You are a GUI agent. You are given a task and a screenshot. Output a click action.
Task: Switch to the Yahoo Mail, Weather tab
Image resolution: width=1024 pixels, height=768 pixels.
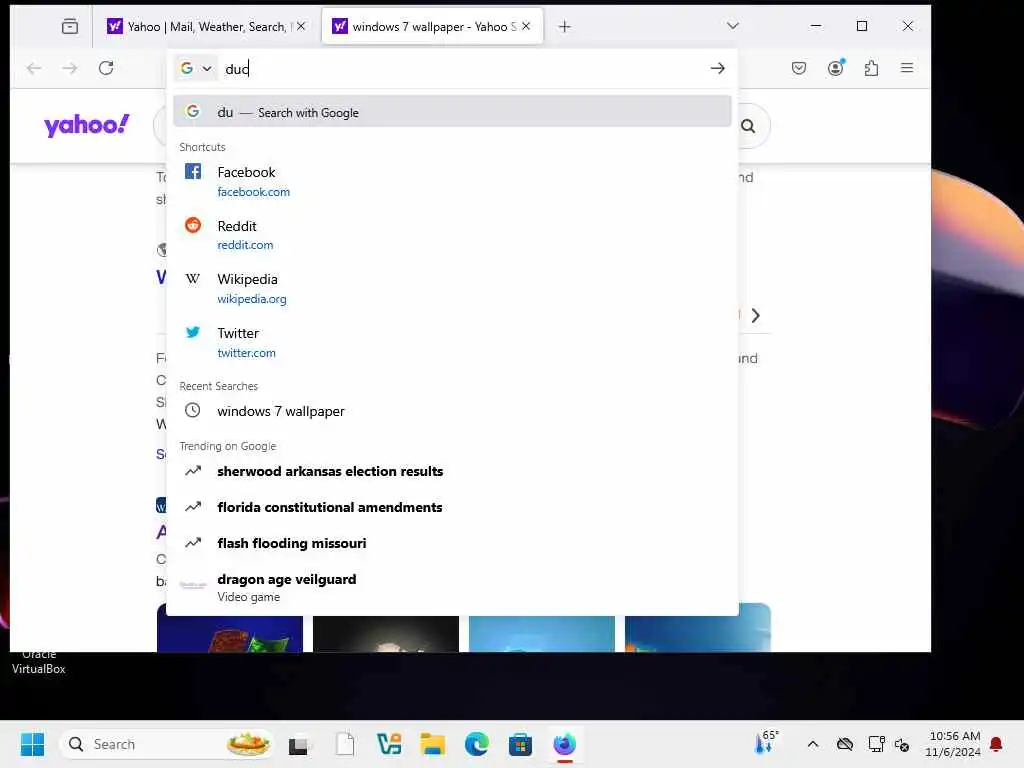pyautogui.click(x=206, y=26)
